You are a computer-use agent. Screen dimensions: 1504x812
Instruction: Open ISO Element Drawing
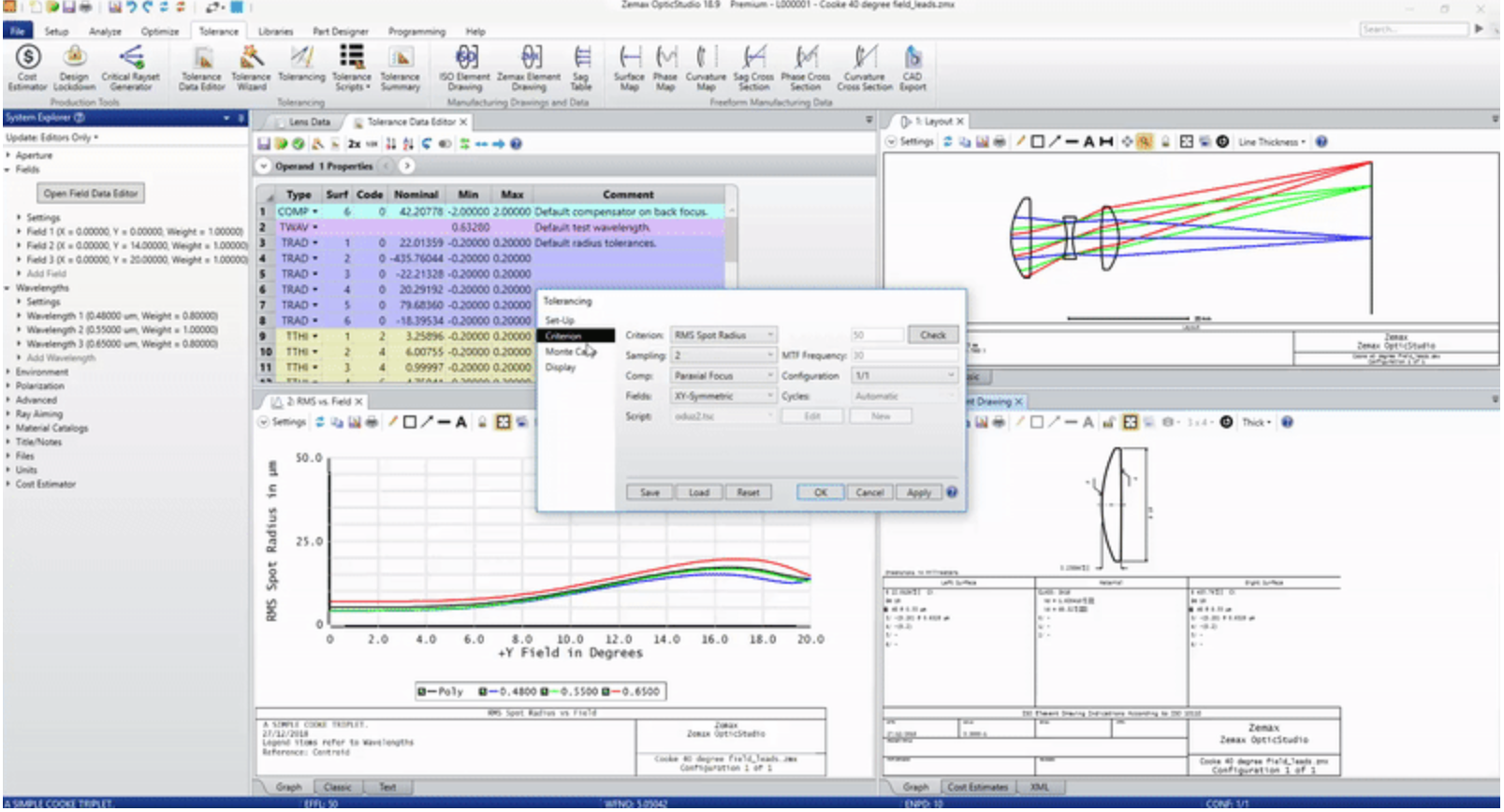[465, 67]
